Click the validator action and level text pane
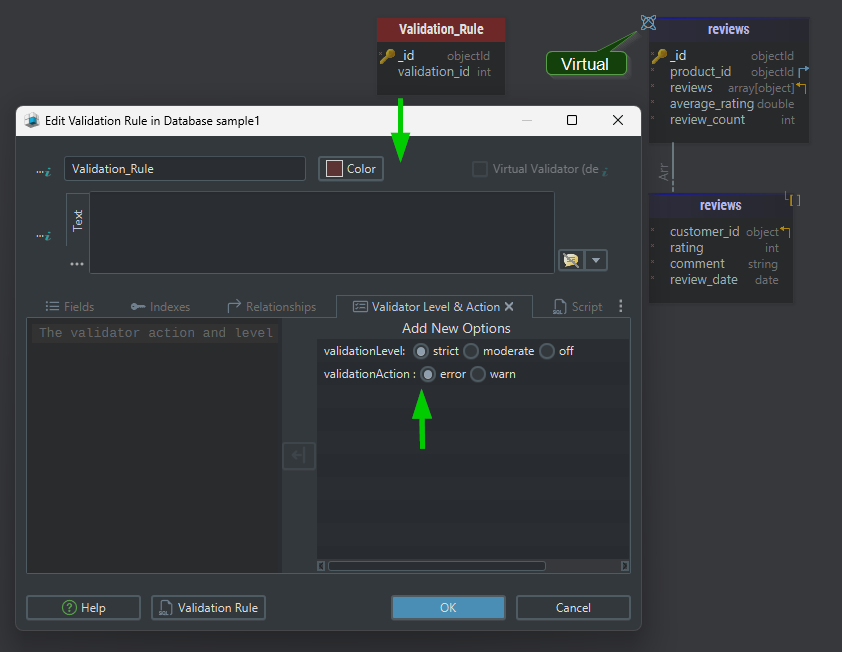This screenshot has width=842, height=652. [x=155, y=446]
